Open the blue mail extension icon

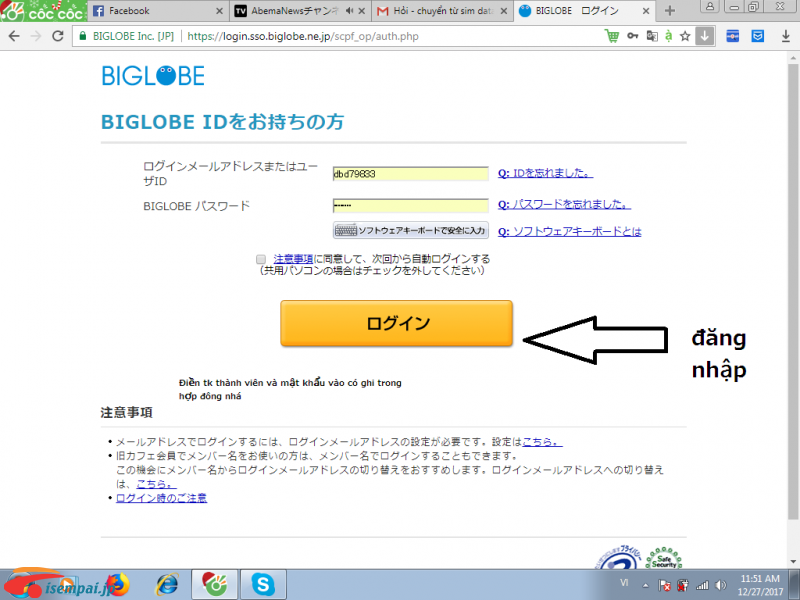[x=758, y=36]
